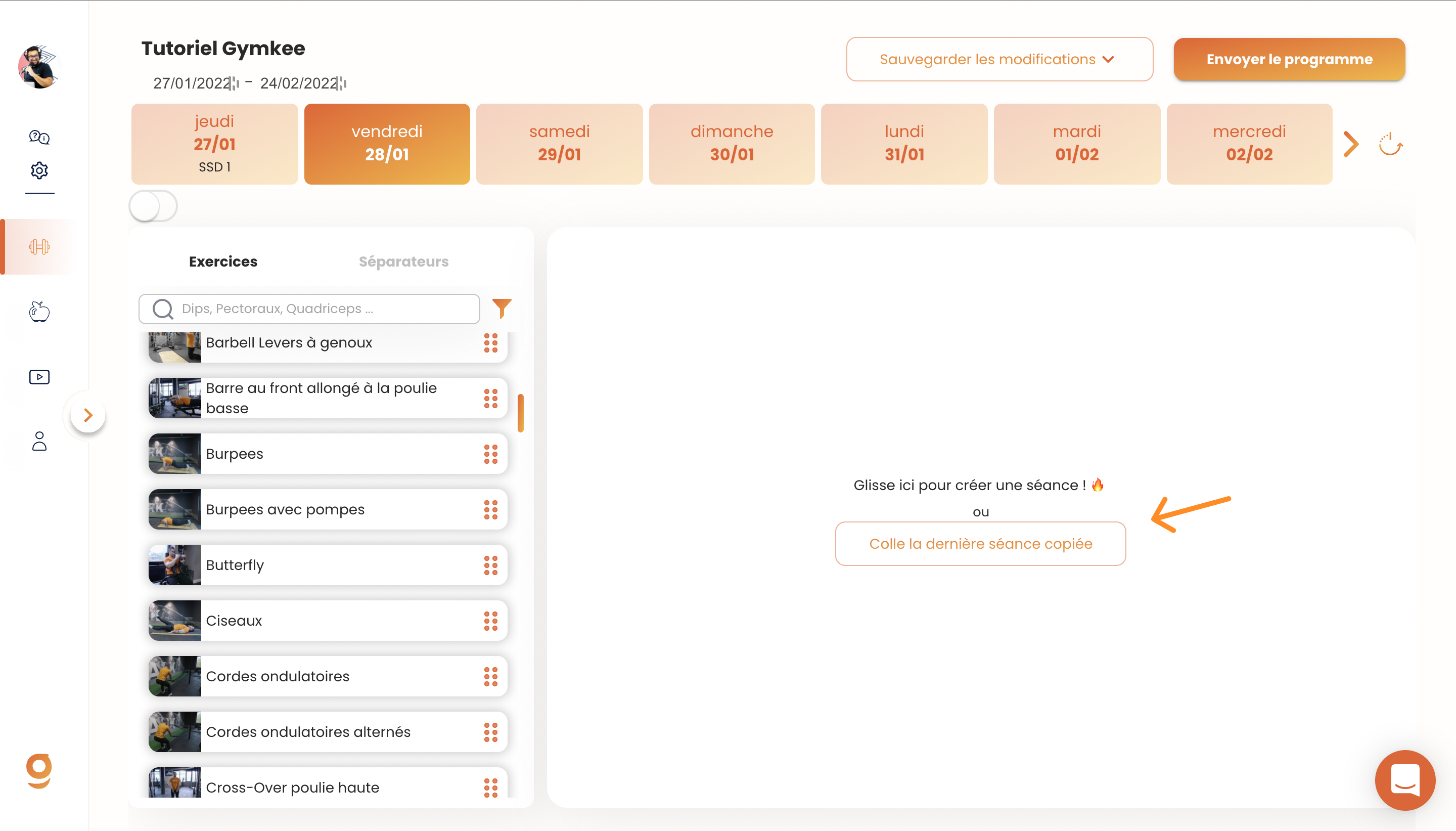Grab drag handle of Barre au front allongé
Image resolution: width=1456 pixels, height=831 pixels.
pos(491,399)
